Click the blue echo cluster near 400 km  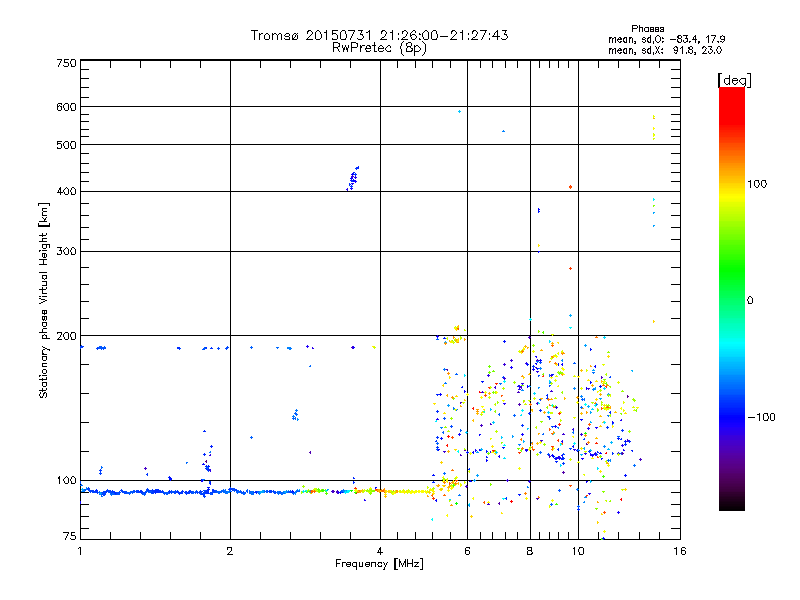pyautogui.click(x=353, y=178)
